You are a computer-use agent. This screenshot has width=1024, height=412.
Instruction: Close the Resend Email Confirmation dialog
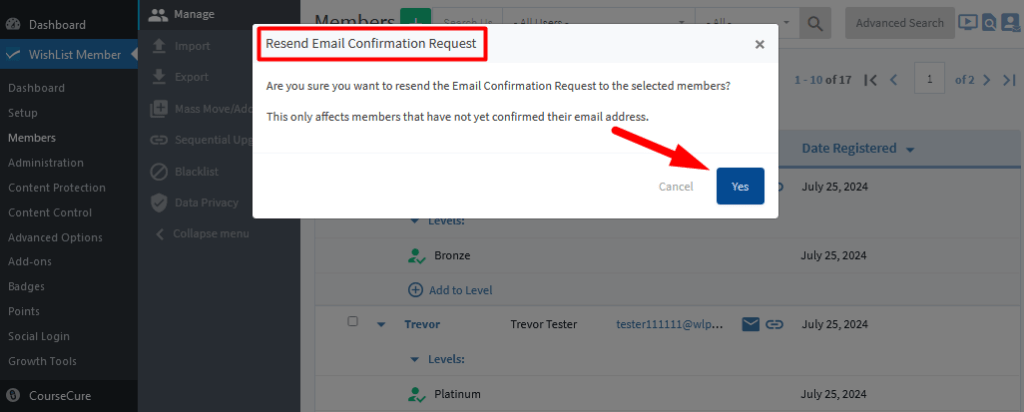click(x=760, y=44)
